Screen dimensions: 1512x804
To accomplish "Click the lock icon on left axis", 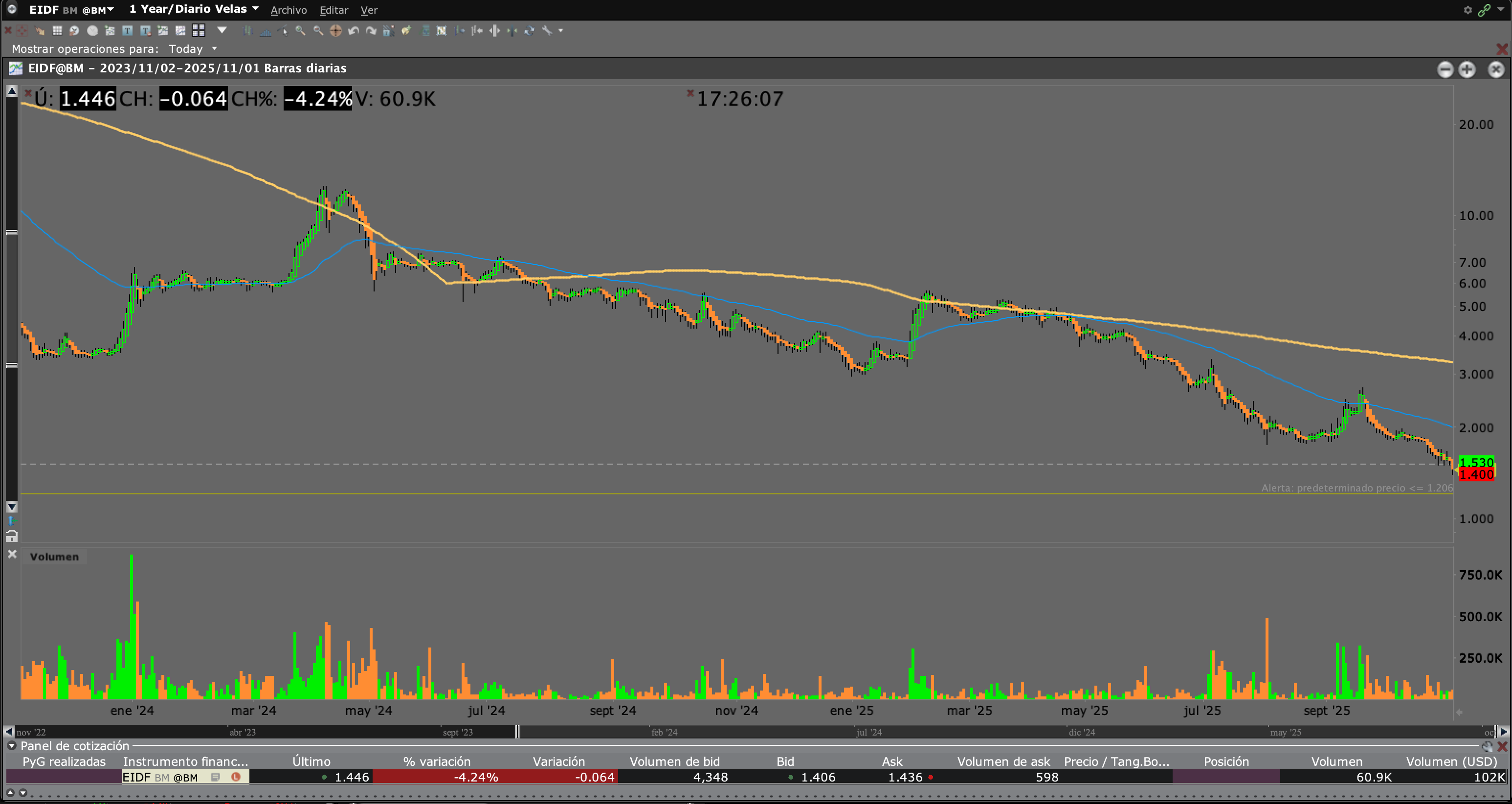I will tap(11, 536).
